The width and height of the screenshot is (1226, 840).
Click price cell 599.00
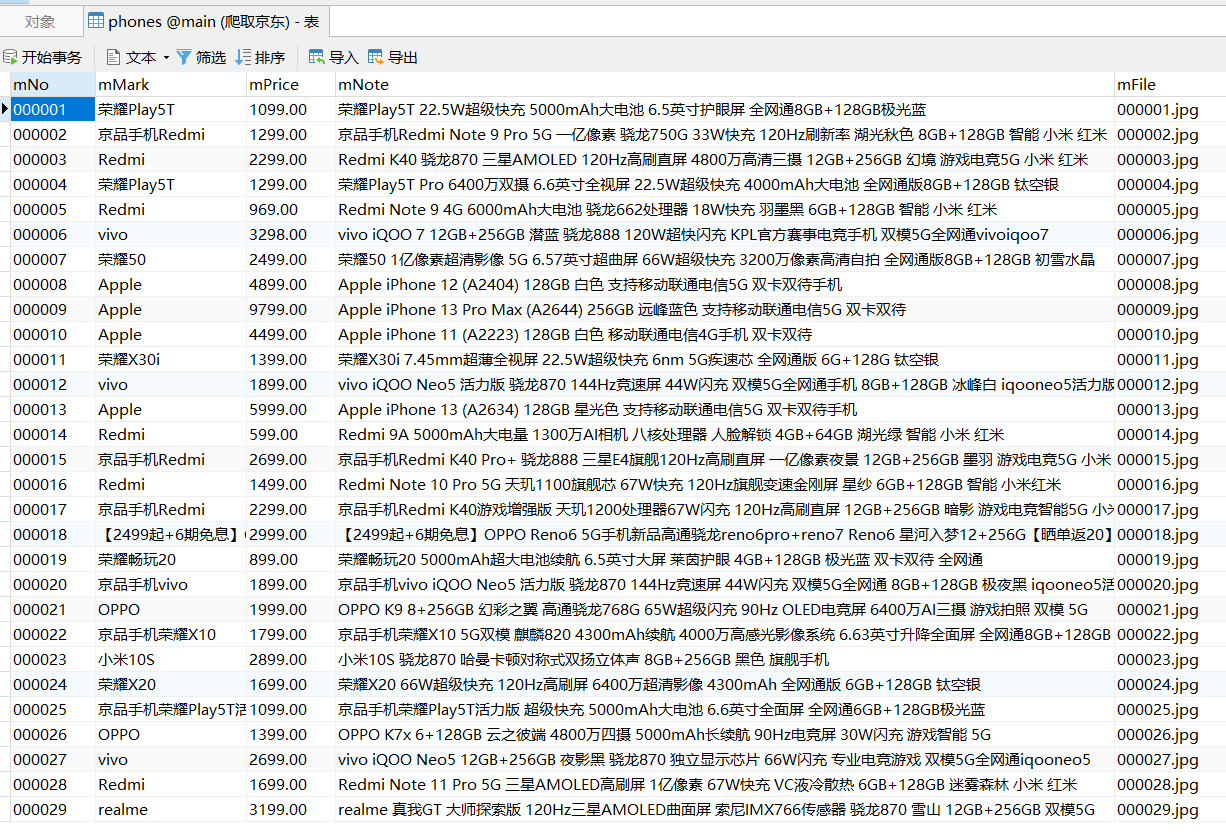(291, 434)
